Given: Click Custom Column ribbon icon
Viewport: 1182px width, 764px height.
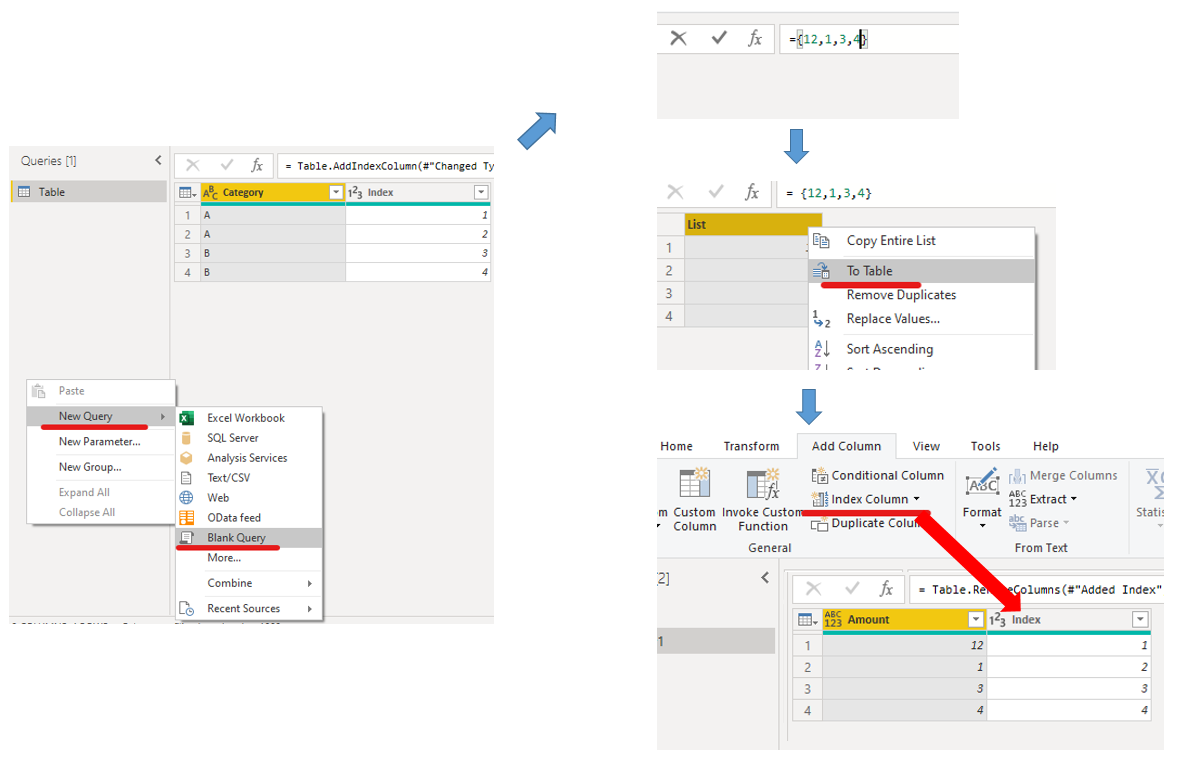Looking at the screenshot, I should [x=694, y=483].
